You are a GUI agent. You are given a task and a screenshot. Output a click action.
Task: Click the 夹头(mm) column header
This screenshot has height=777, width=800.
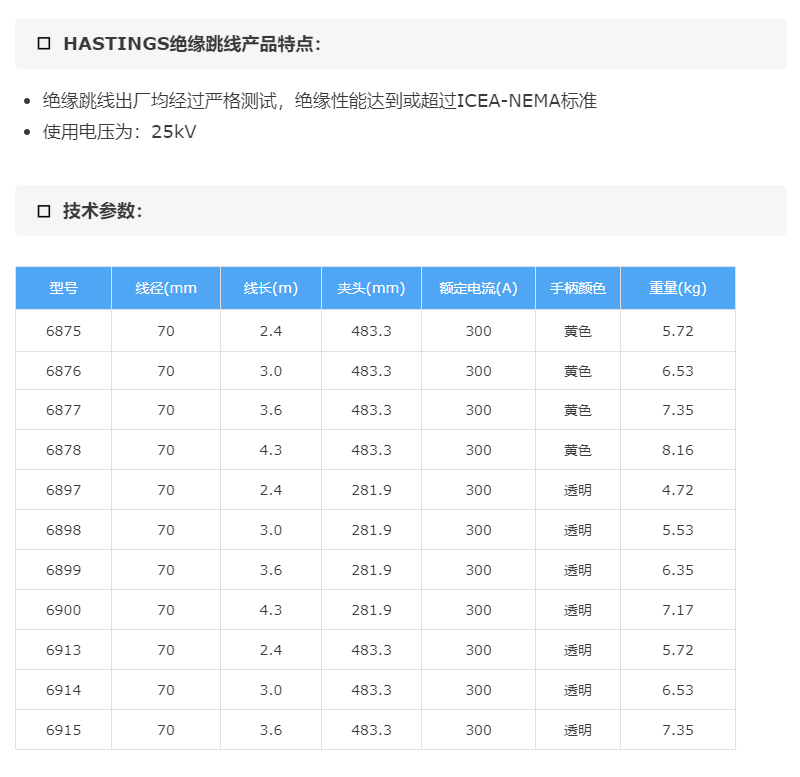pos(371,288)
